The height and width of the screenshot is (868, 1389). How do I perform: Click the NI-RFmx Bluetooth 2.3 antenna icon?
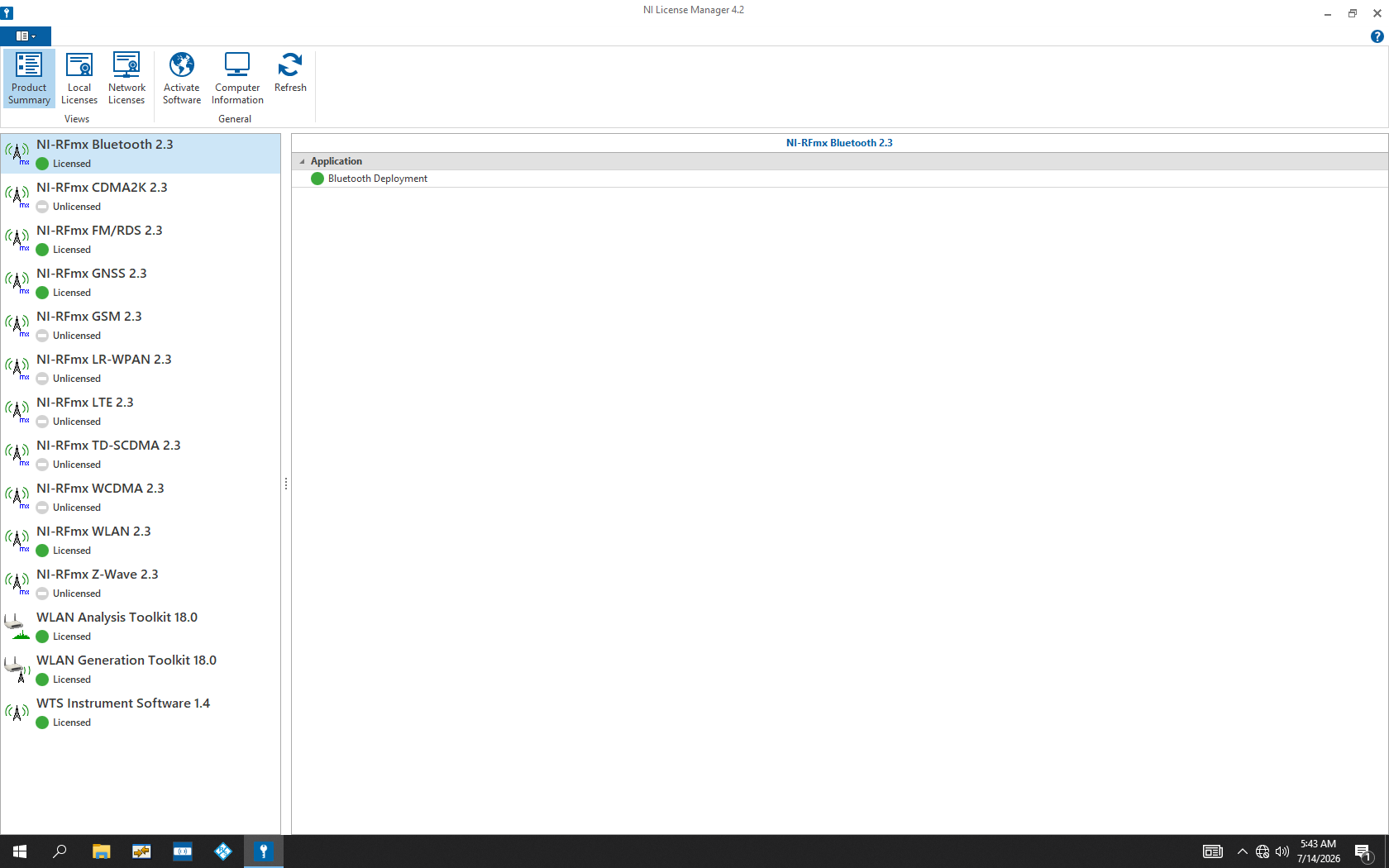[x=17, y=153]
